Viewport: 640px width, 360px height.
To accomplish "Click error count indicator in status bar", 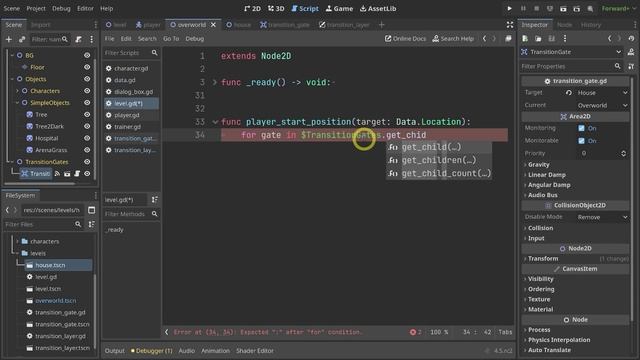I will [x=416, y=332].
